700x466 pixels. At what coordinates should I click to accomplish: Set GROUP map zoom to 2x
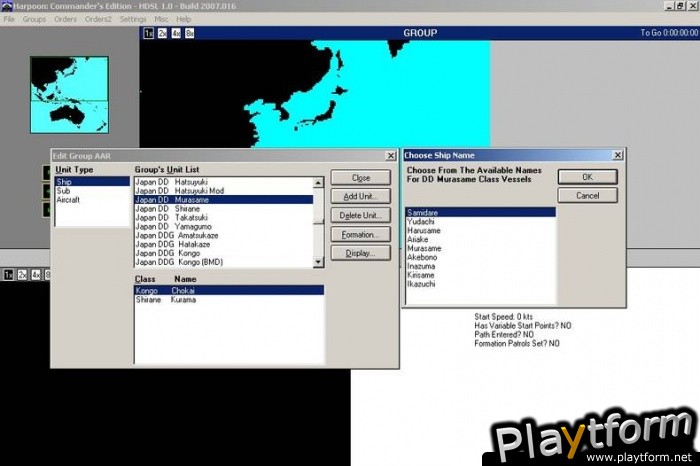(x=162, y=33)
